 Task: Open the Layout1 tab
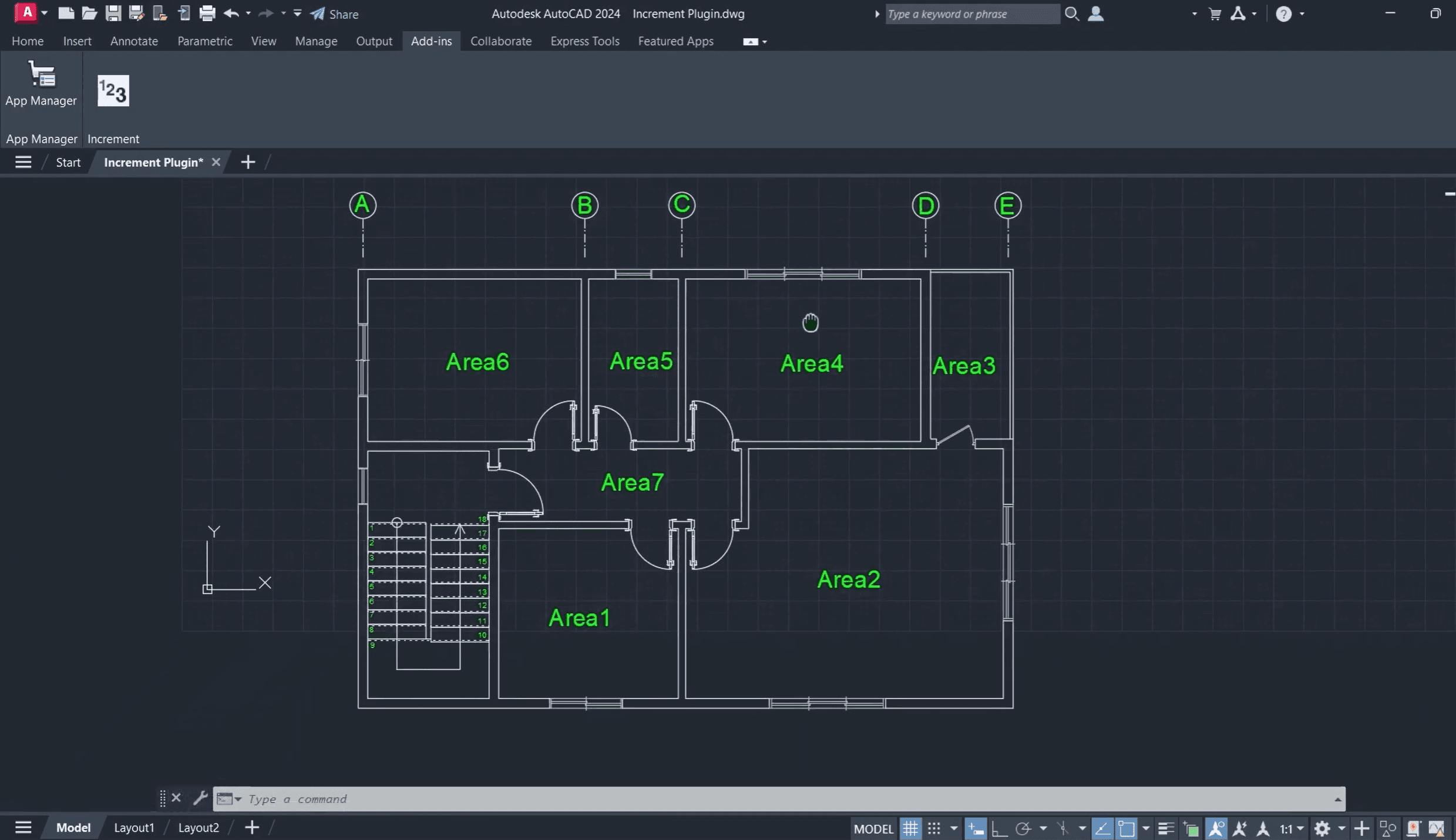134,827
